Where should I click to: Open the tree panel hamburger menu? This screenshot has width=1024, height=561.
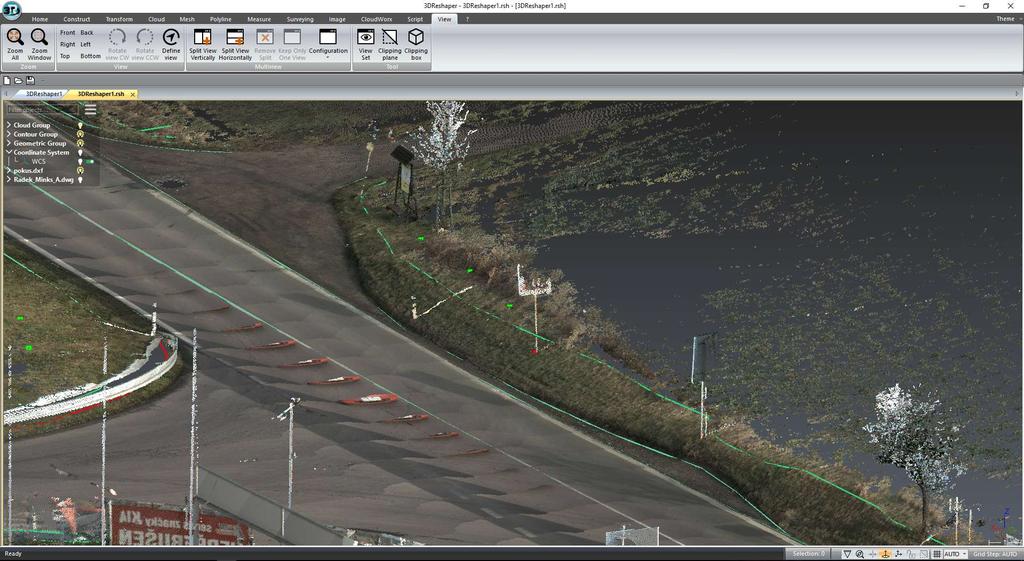pos(90,110)
